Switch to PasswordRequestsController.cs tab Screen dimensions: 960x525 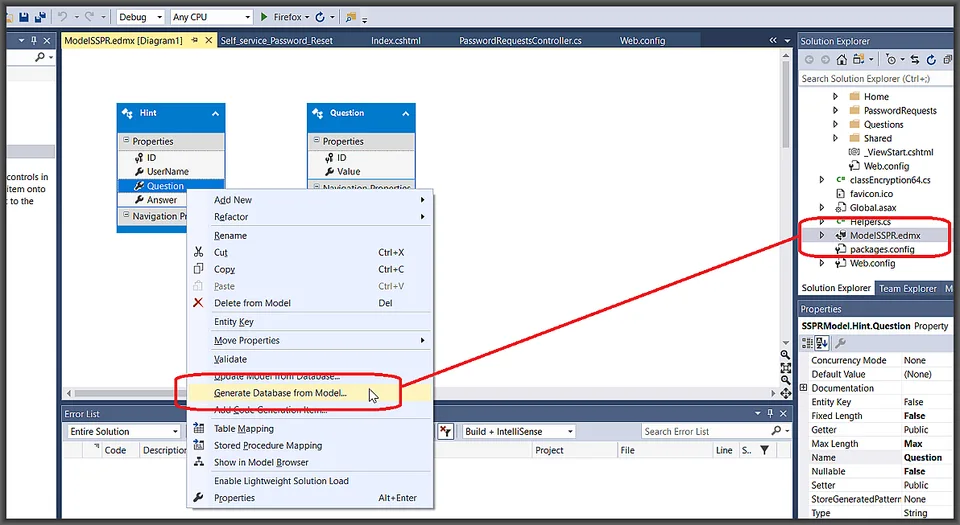tap(520, 40)
